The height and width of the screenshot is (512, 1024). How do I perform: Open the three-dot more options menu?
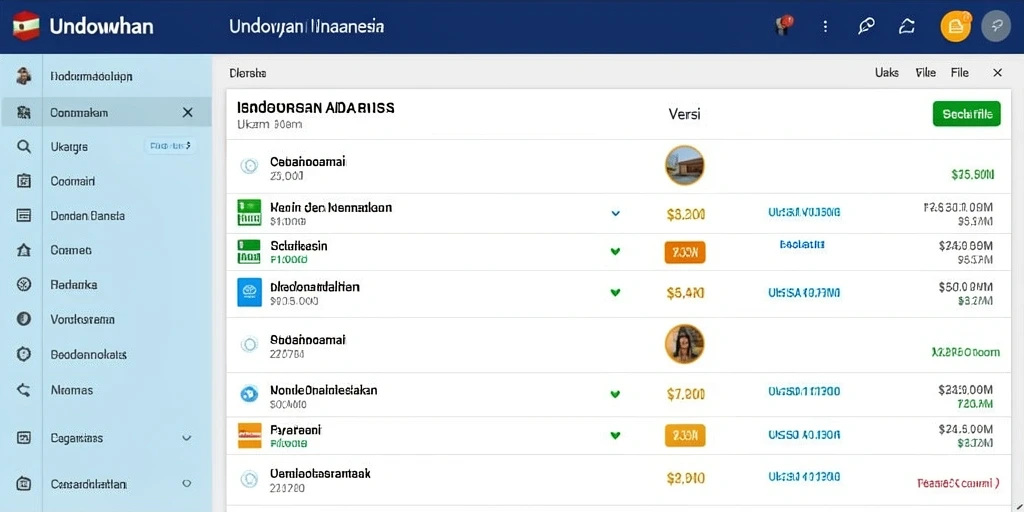825,27
